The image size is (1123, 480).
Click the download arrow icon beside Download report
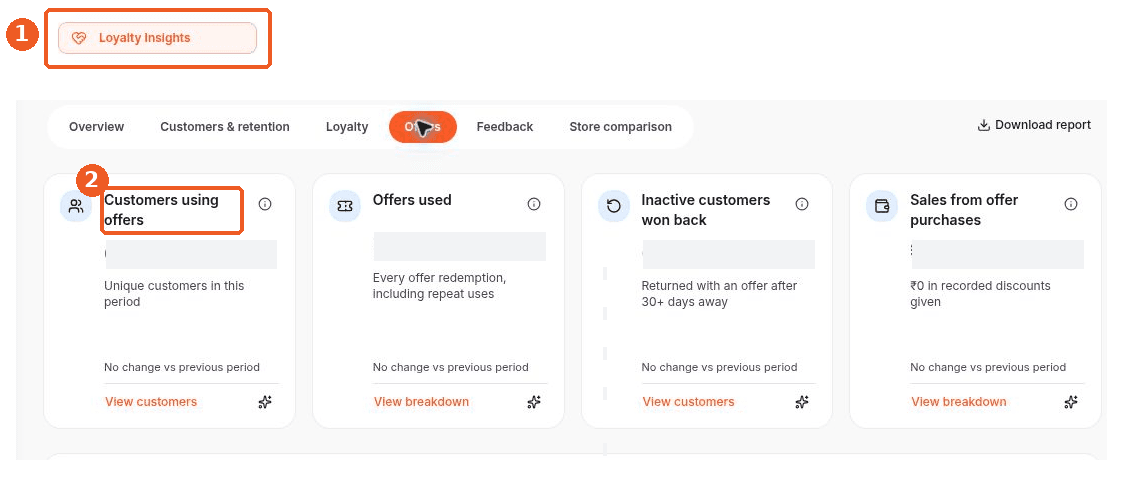coord(983,125)
